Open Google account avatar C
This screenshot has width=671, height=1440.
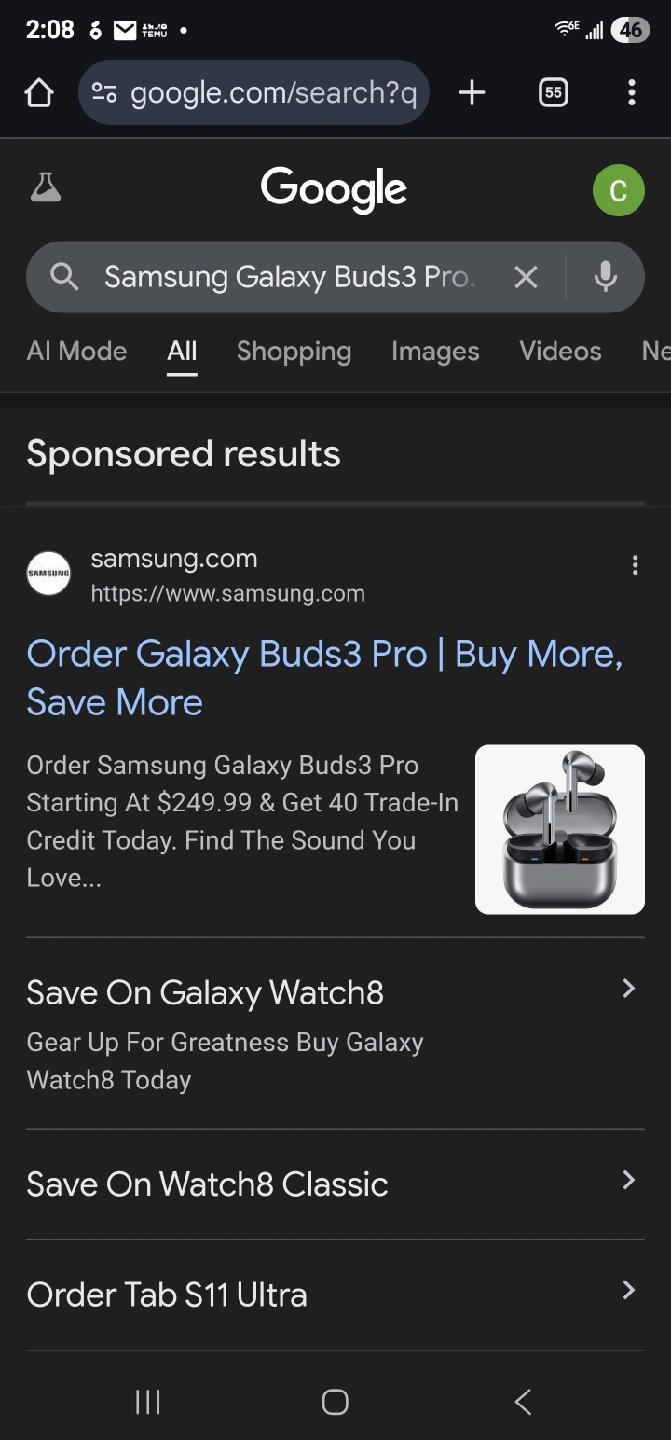(x=618, y=190)
